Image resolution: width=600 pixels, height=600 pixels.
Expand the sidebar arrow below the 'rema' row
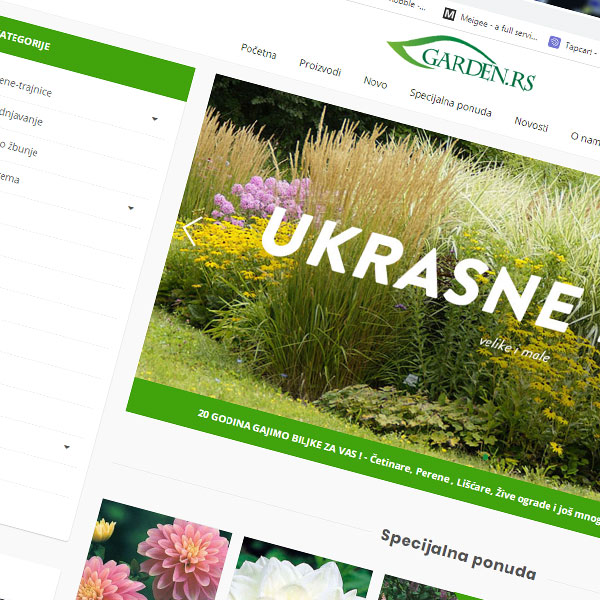coord(131,208)
